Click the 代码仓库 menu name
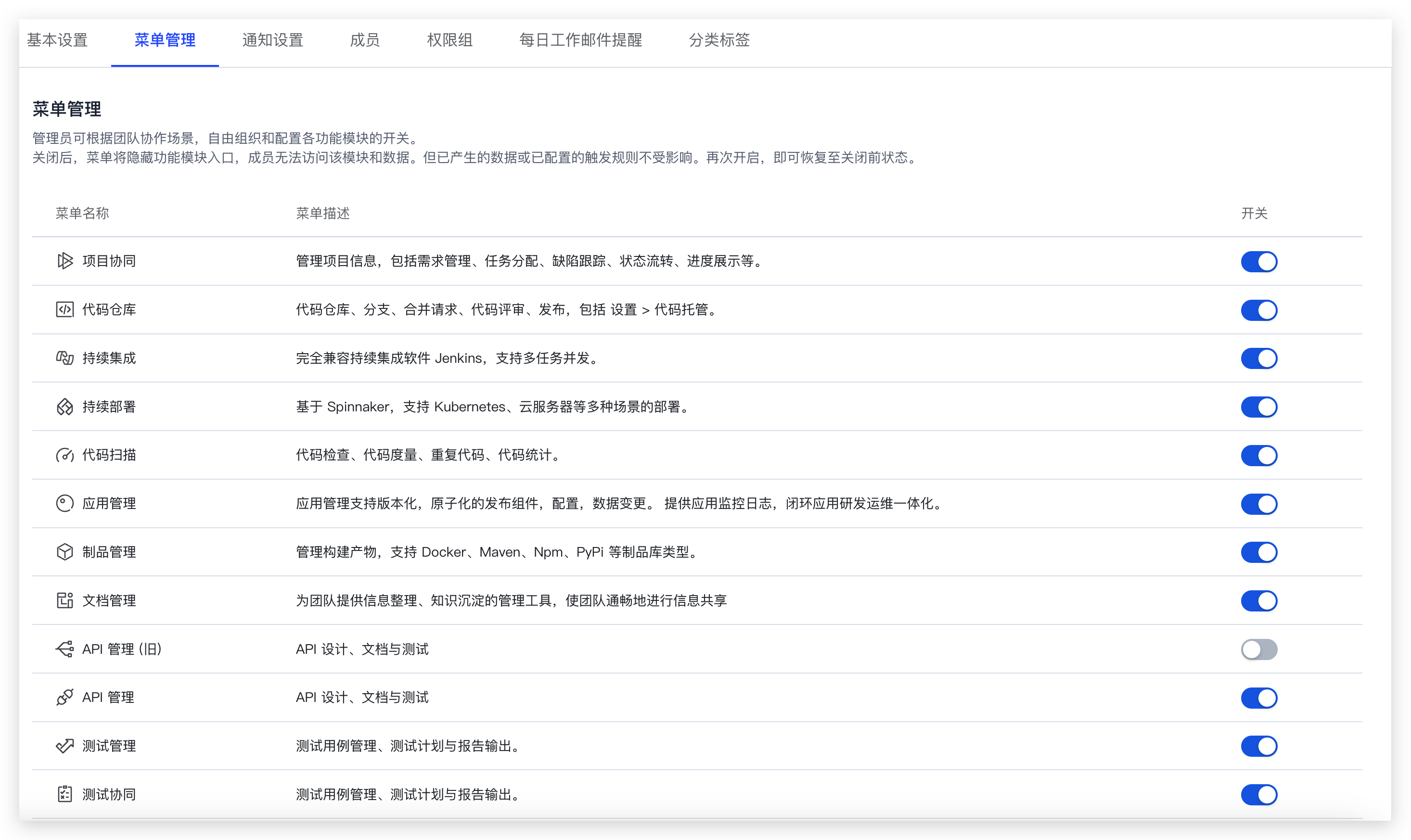 109,310
